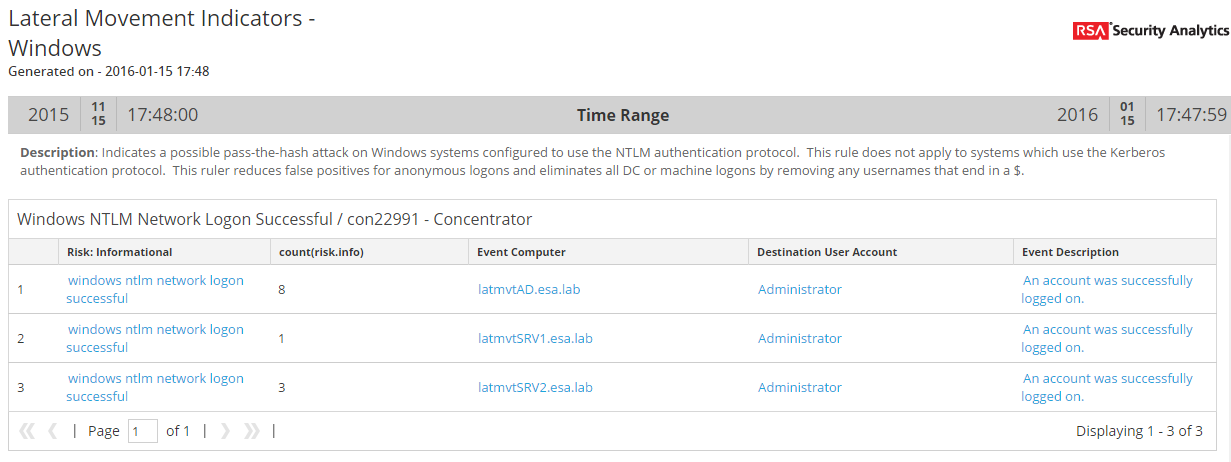Jump to last page of results
Screen dimensions: 1231x462
click(x=251, y=431)
